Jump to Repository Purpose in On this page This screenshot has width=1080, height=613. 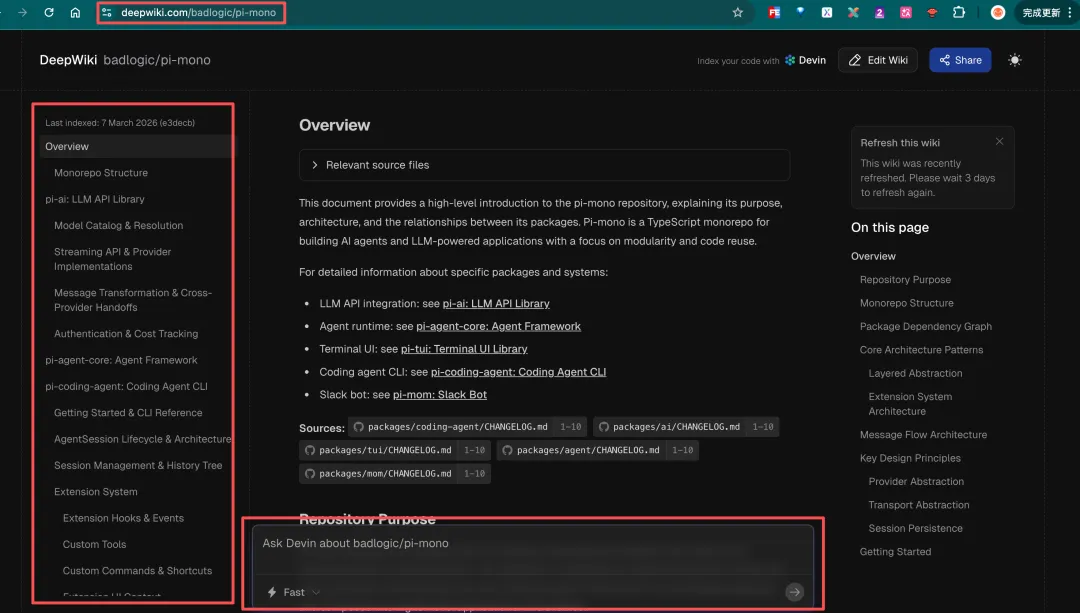tap(905, 279)
